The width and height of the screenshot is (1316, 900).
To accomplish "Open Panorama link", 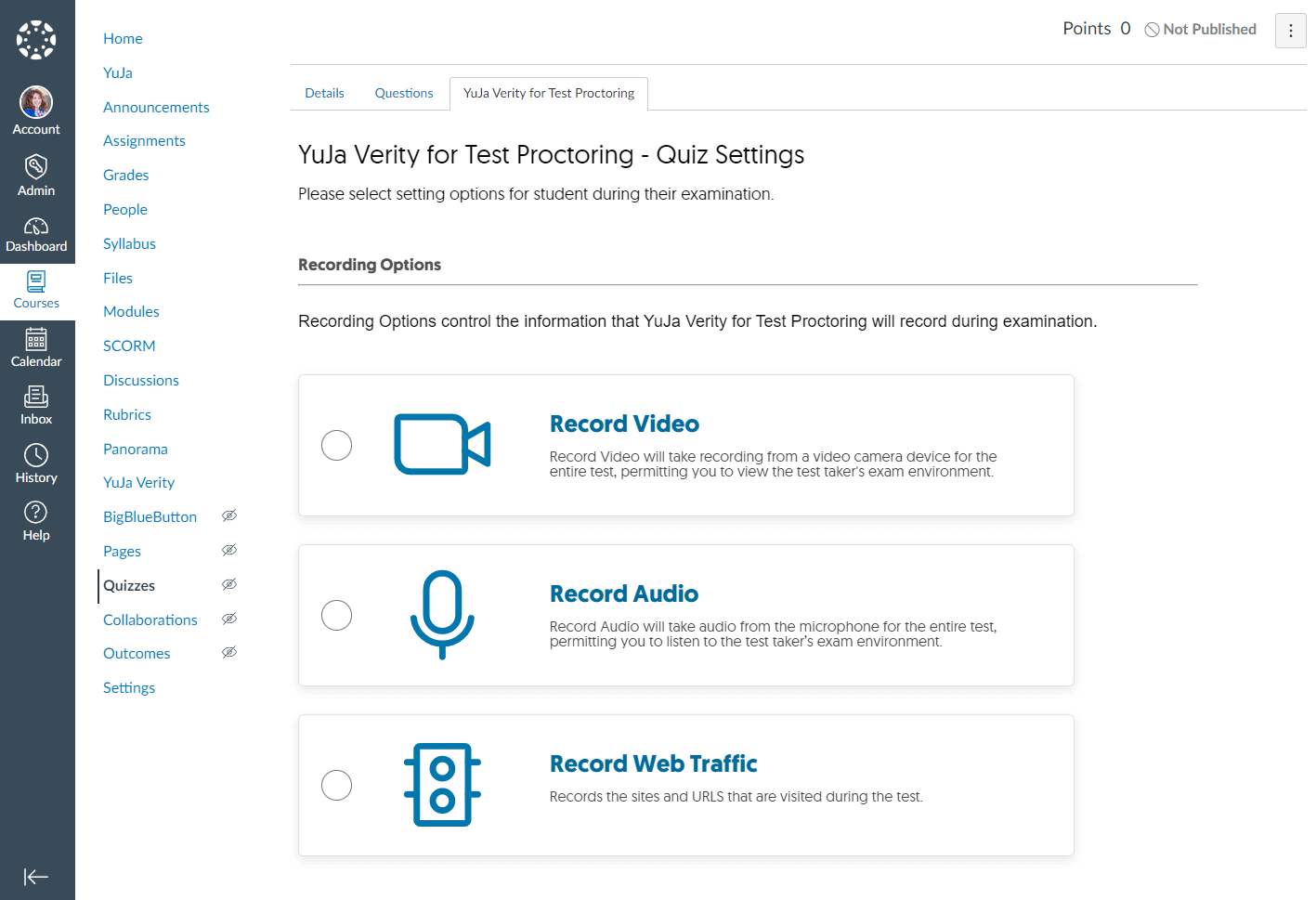I will pyautogui.click(x=136, y=449).
